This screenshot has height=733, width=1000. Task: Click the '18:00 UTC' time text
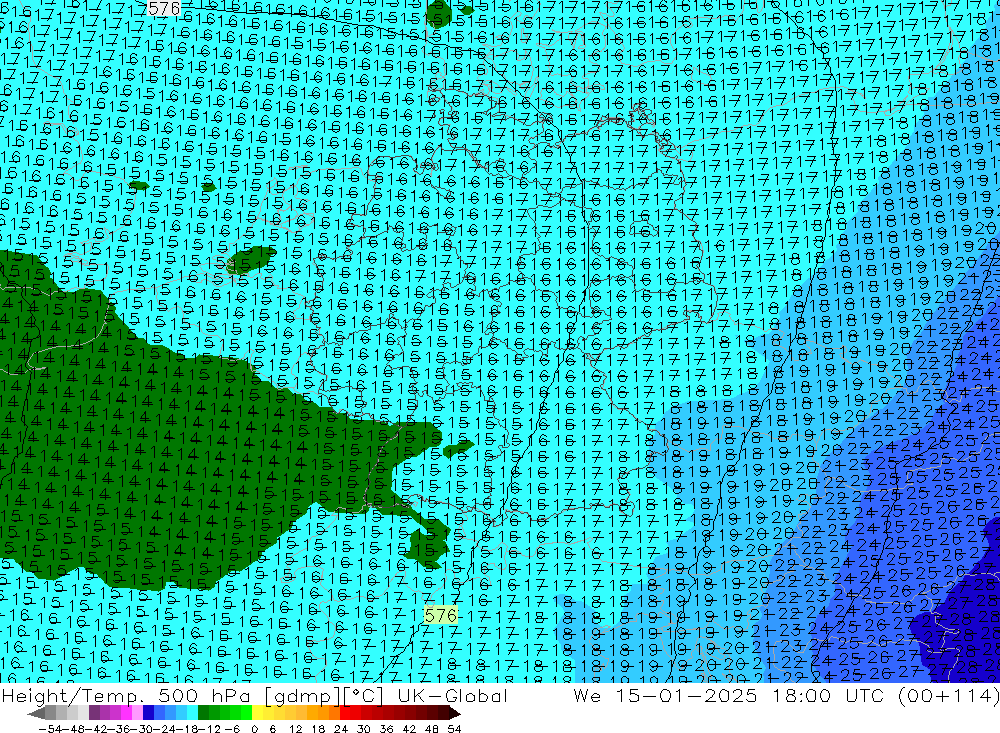pos(828,695)
